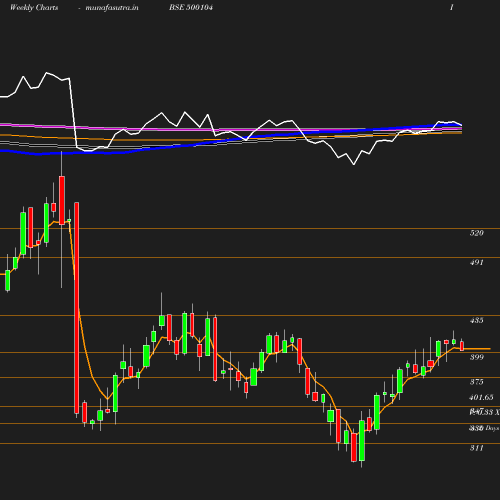This screenshot has height=500, width=500.
Task: Click the 435 price level label
Action: tap(476, 320)
